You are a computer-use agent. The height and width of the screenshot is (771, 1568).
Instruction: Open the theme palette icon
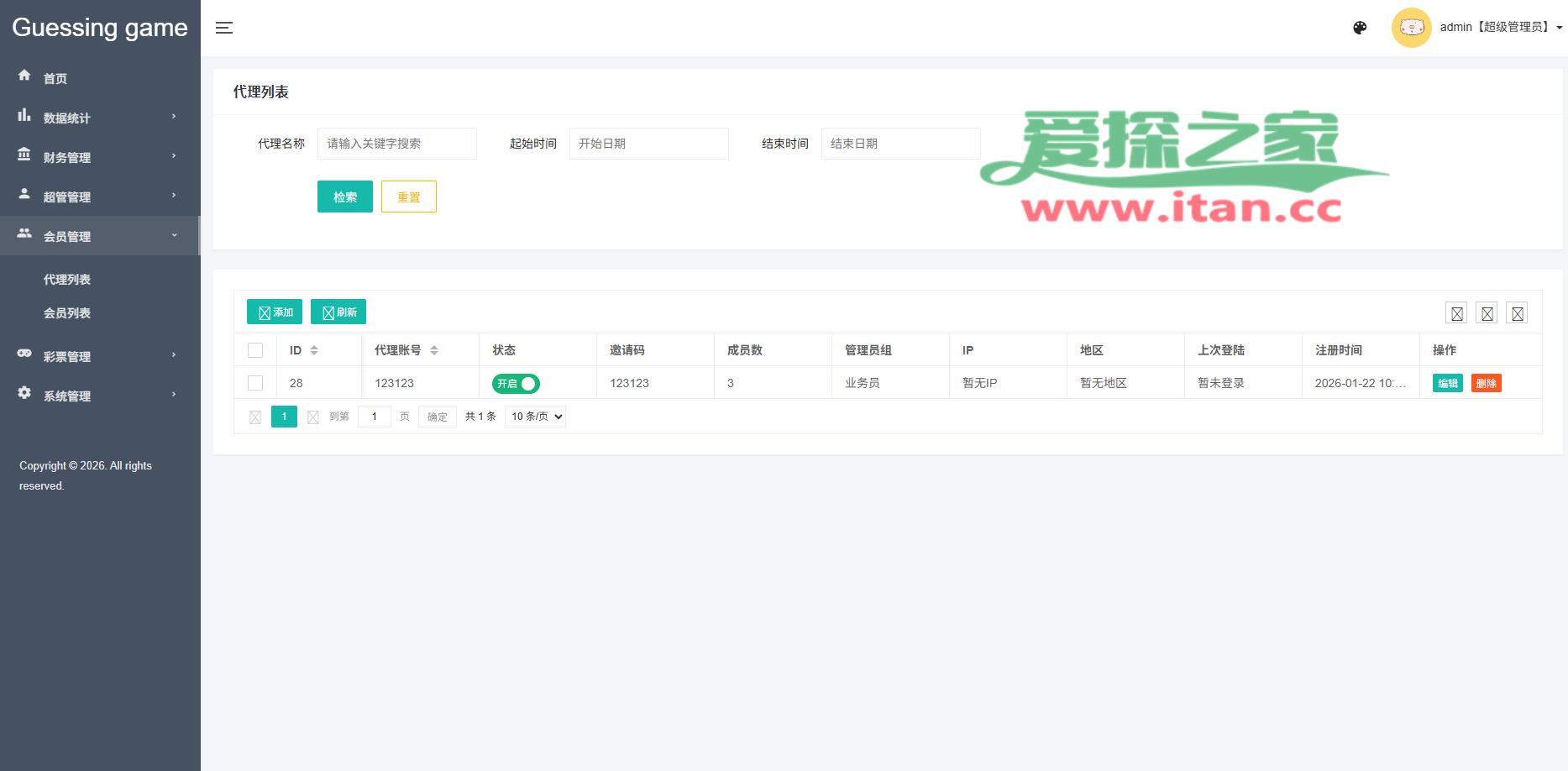click(x=1360, y=28)
